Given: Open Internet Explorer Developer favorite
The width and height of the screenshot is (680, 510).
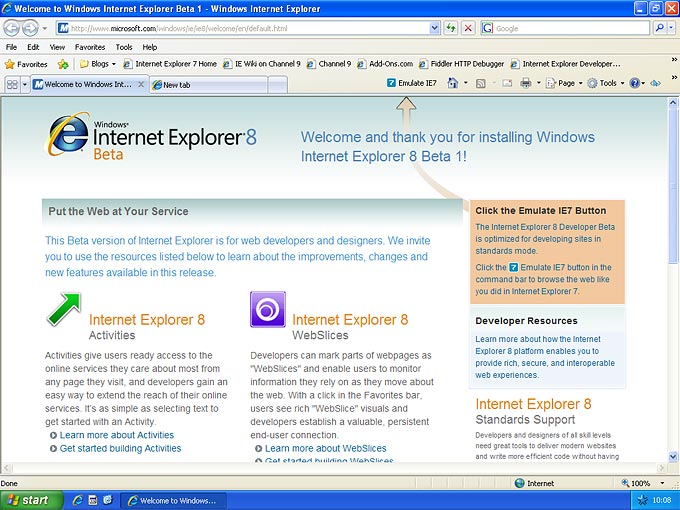Looking at the screenshot, I should [x=565, y=64].
